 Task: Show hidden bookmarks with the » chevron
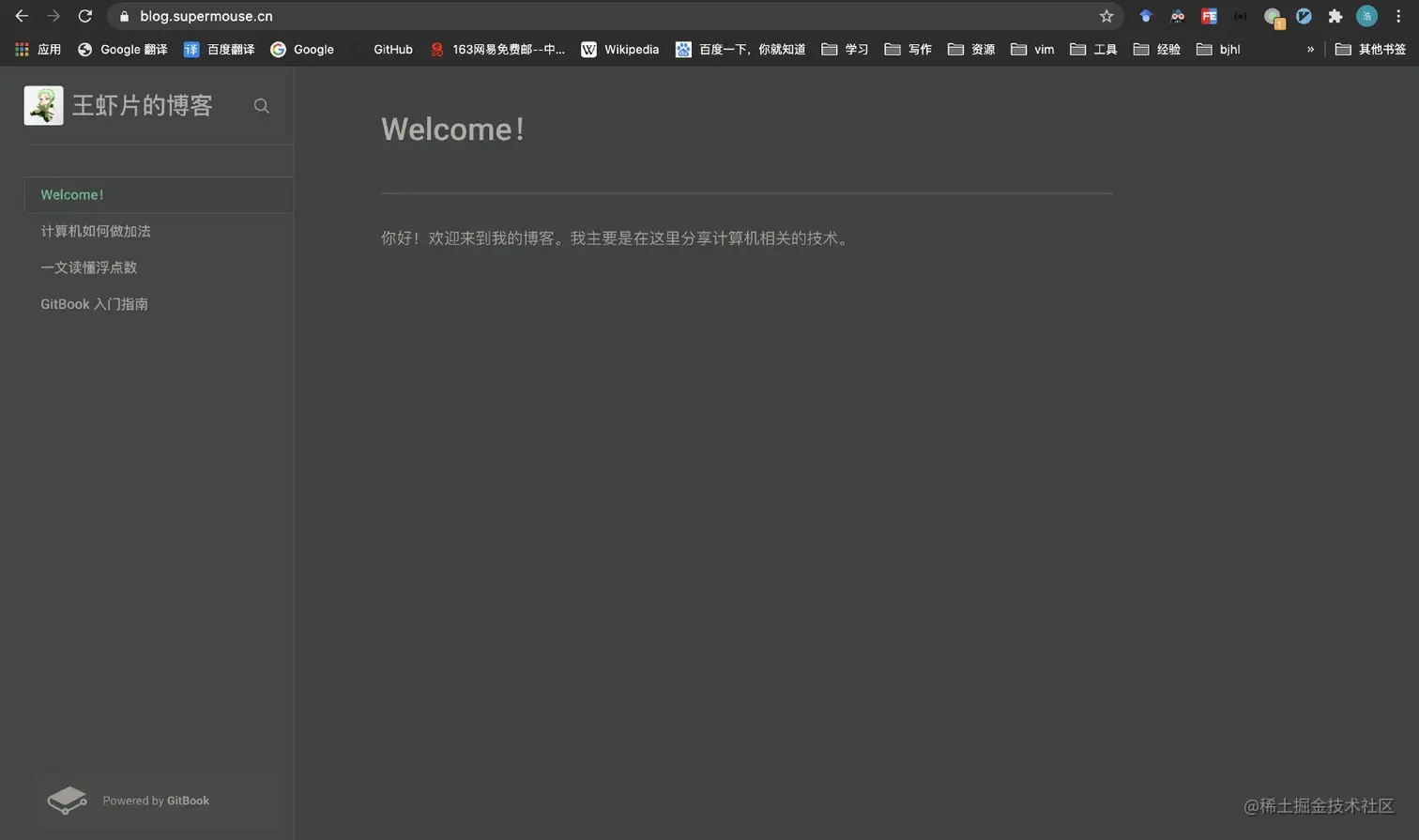click(x=1310, y=49)
